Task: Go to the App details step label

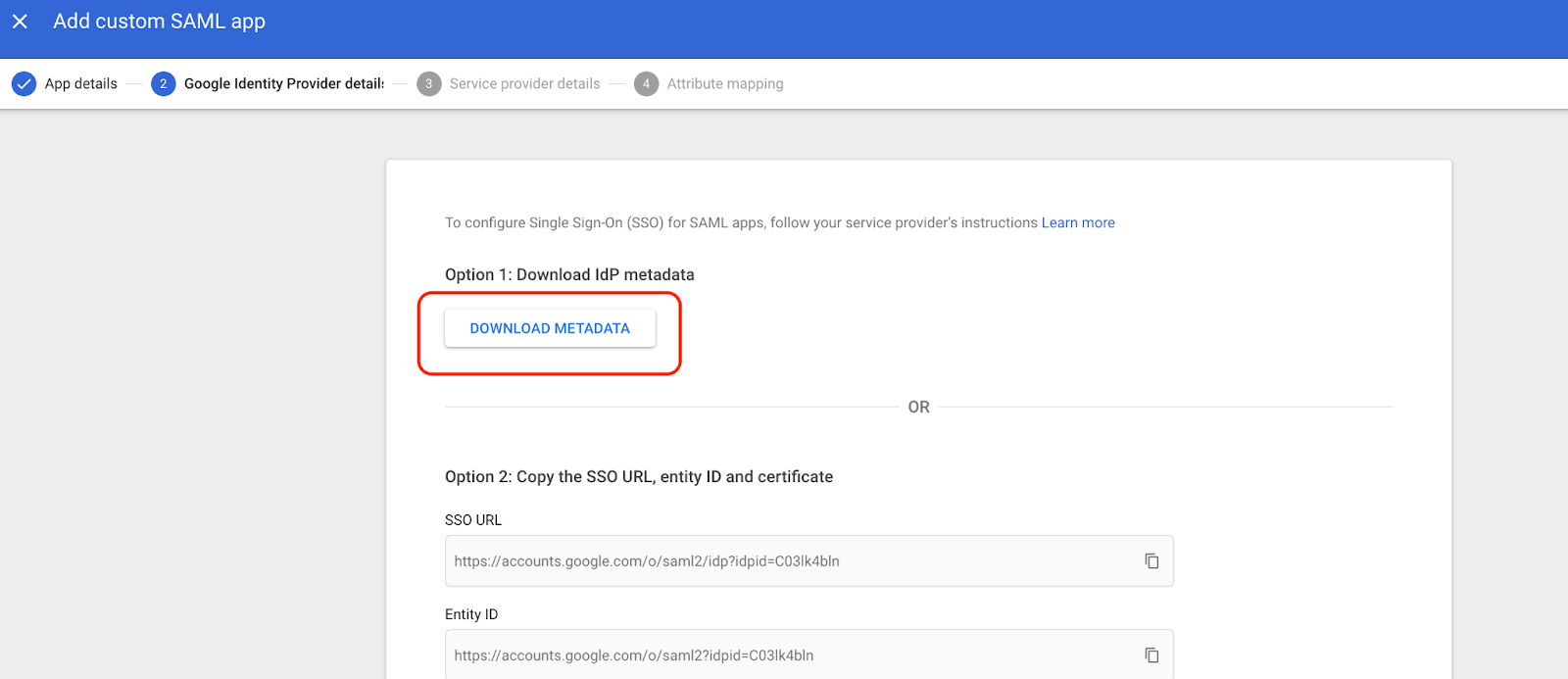Action: 81,84
